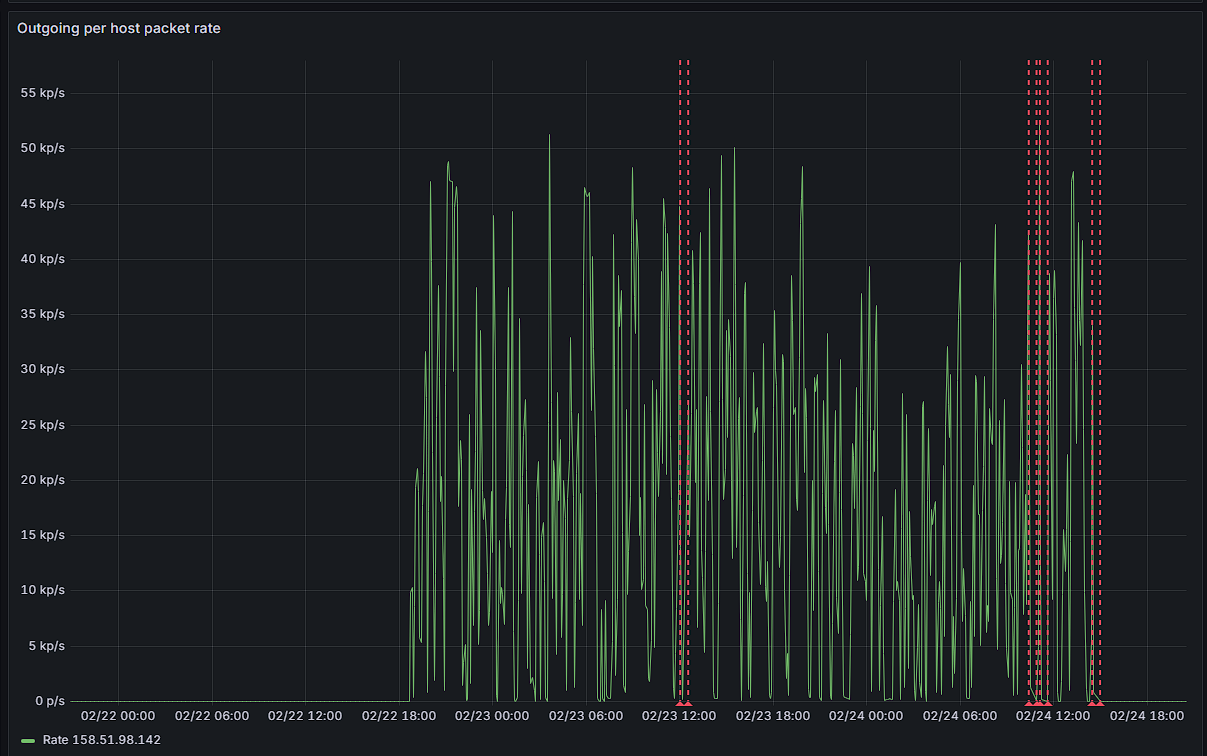Select rightmost of three annotation triangles near 02/24 12:00
The image size is (1207, 756).
coord(1047,704)
